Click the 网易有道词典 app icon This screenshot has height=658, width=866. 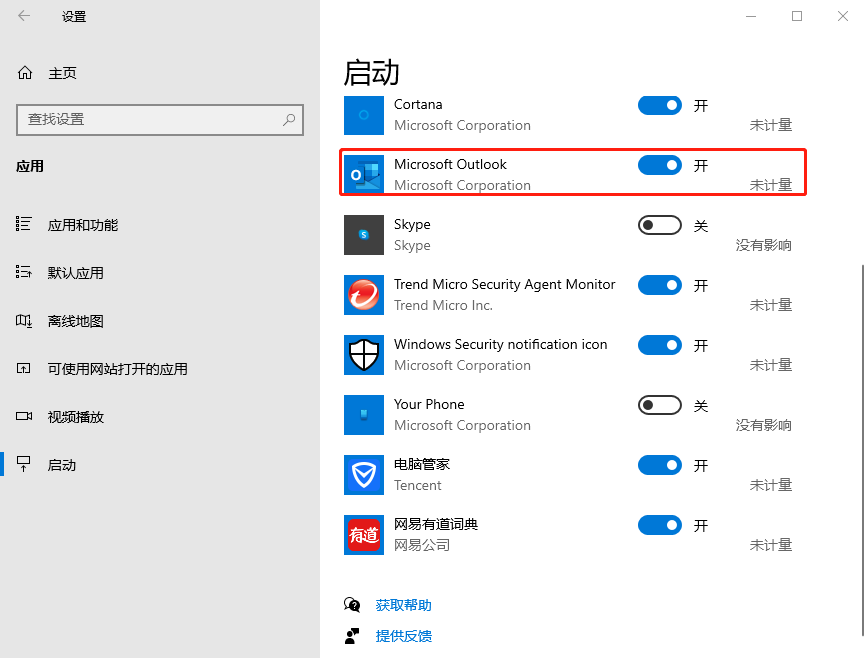364,535
